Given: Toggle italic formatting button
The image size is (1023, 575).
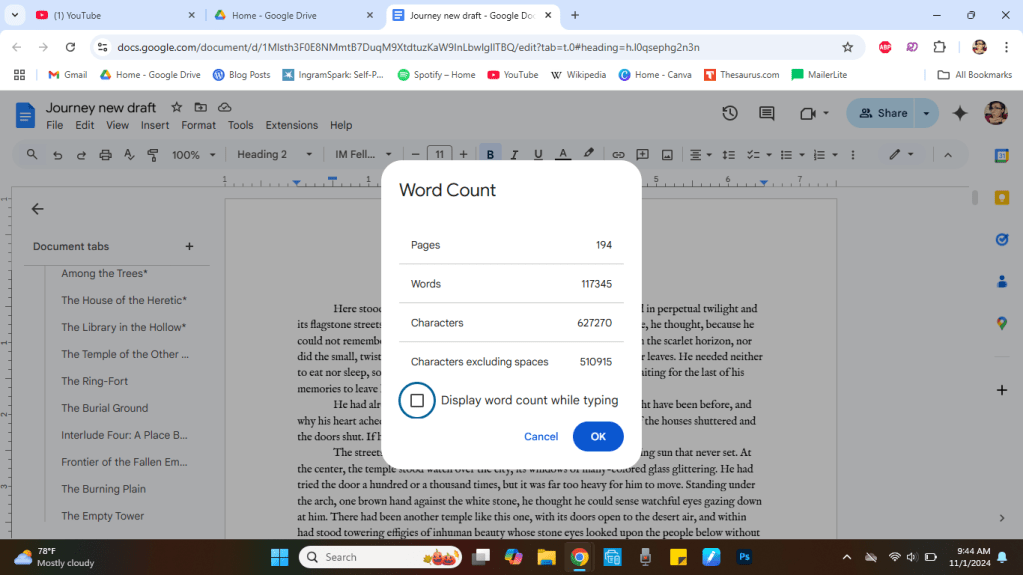Looking at the screenshot, I should [x=514, y=154].
